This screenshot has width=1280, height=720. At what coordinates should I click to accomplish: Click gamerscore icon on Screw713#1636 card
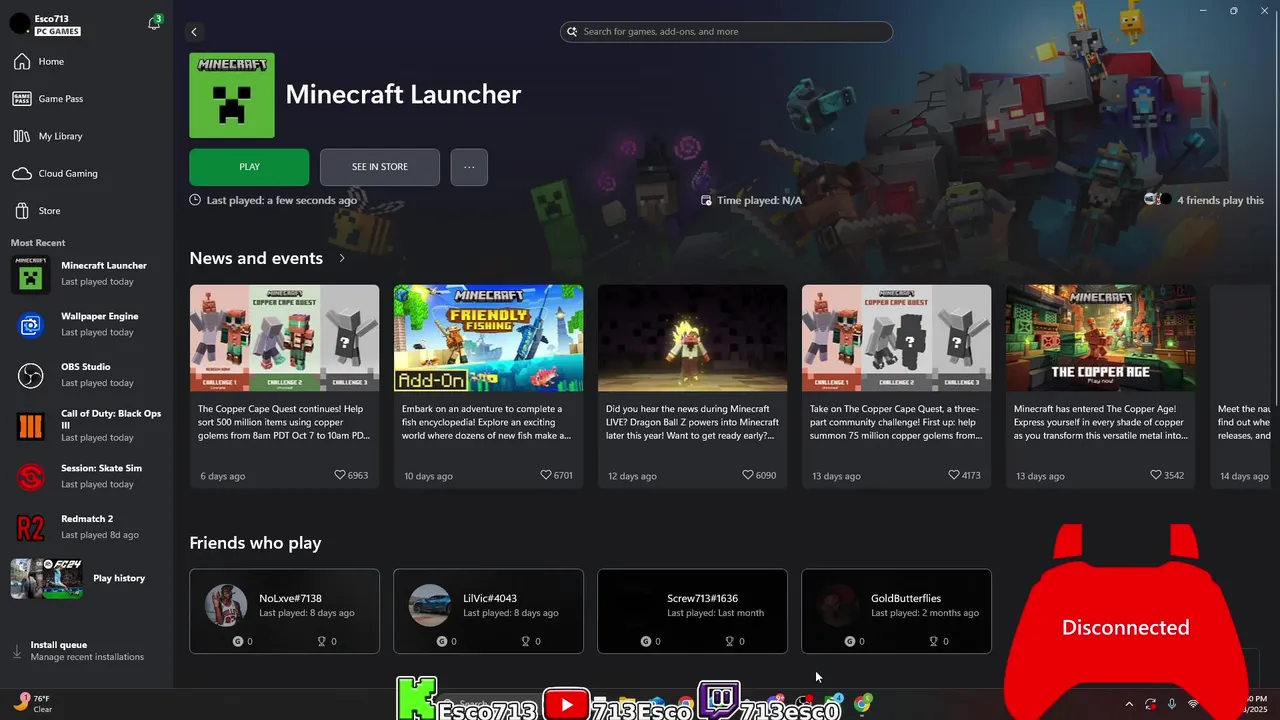(646, 641)
